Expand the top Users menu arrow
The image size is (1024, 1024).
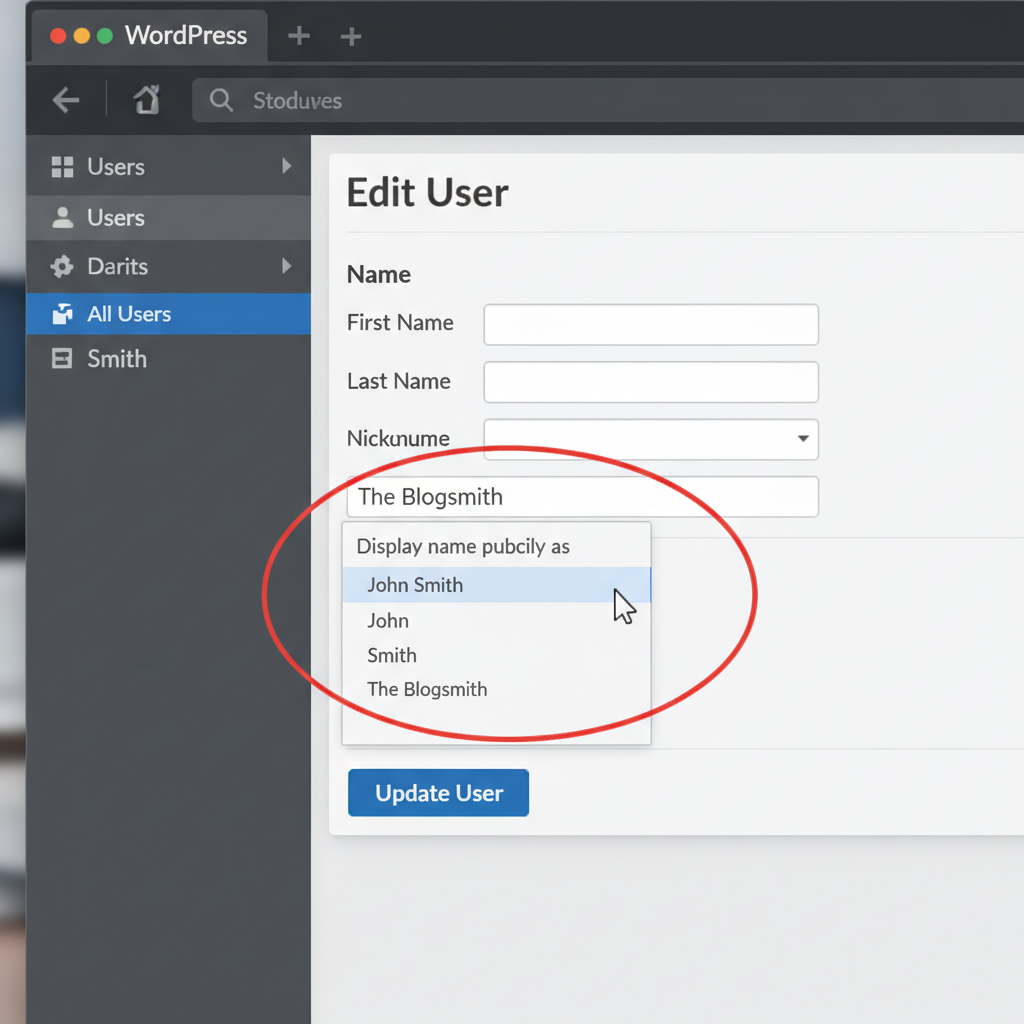pos(287,166)
